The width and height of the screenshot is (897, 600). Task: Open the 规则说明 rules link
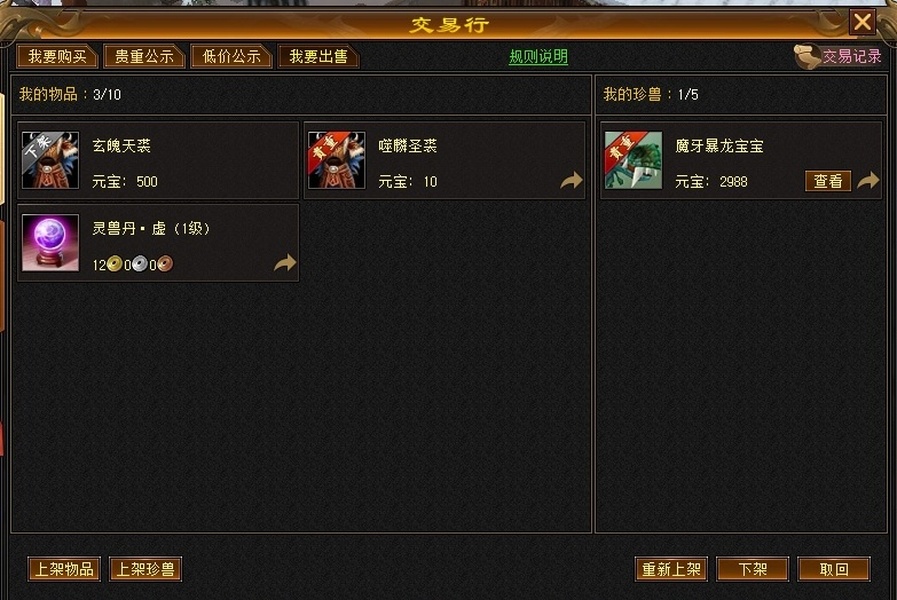point(538,57)
